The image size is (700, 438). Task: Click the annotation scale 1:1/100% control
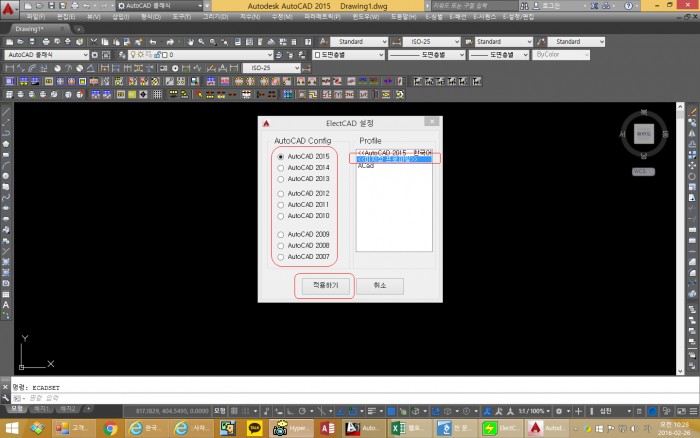coord(533,411)
